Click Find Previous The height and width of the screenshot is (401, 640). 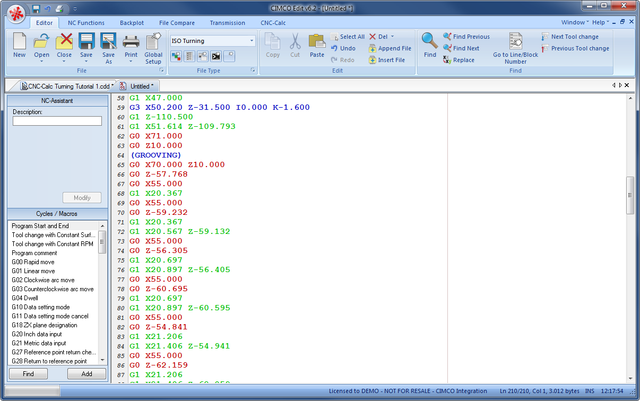(467, 37)
